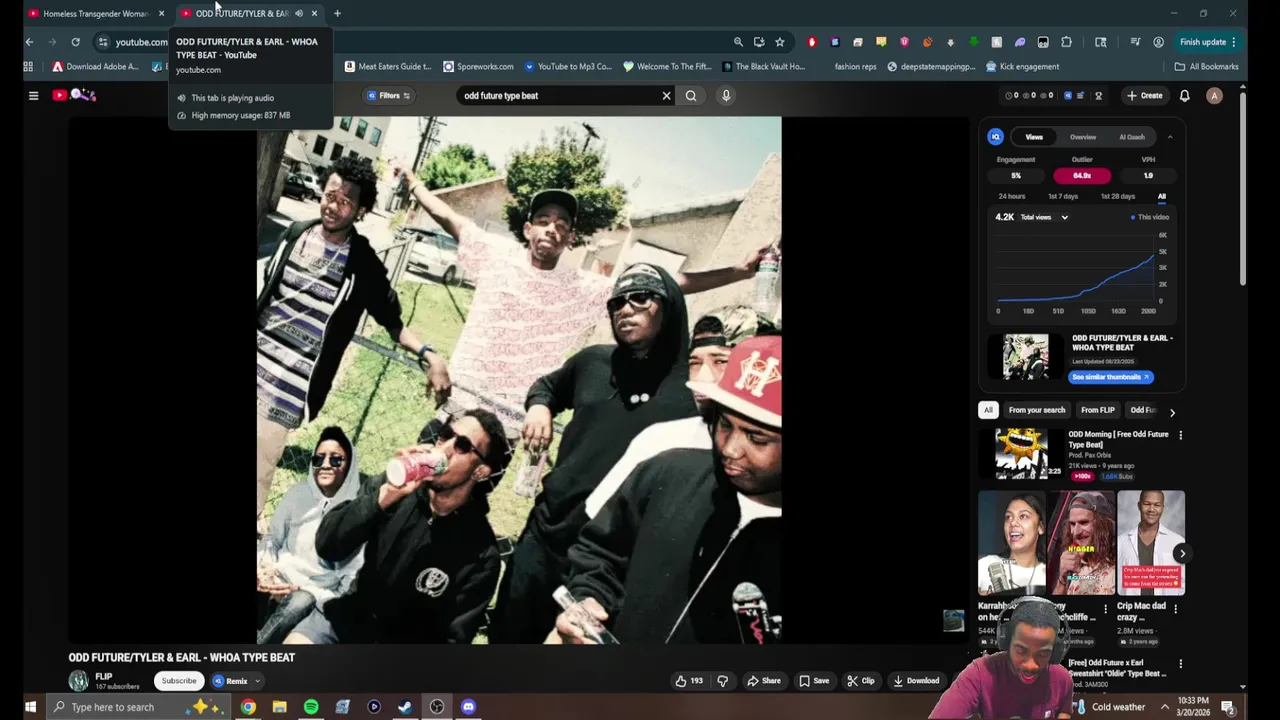Close the ODD FUTURE/TYLER & EARL browser tab
Screen dimensions: 1280x720
tap(314, 13)
